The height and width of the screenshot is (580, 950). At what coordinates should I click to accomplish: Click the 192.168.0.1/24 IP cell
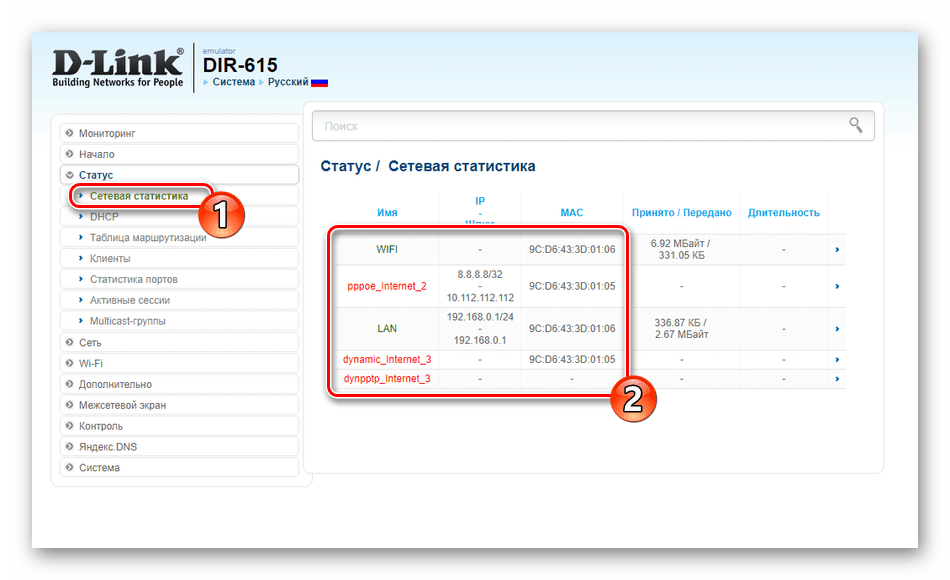(x=480, y=317)
